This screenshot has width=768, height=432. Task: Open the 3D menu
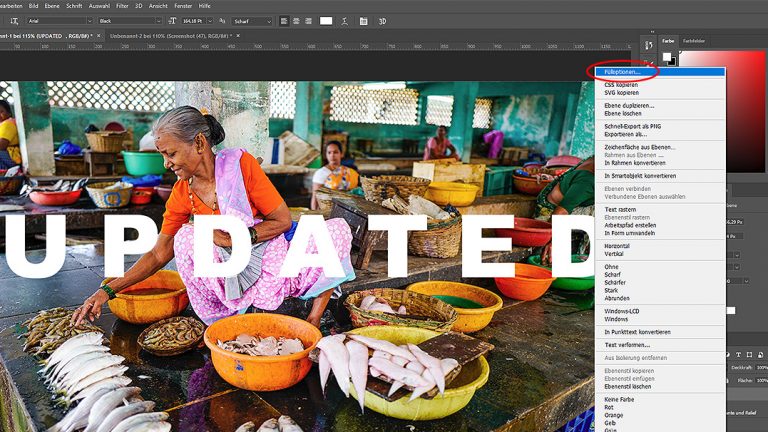tap(139, 6)
